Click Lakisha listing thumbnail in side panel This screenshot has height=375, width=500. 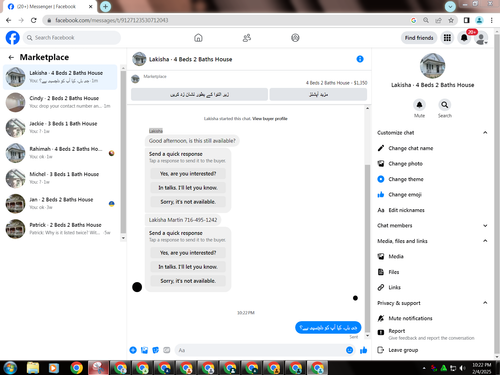[432, 66]
